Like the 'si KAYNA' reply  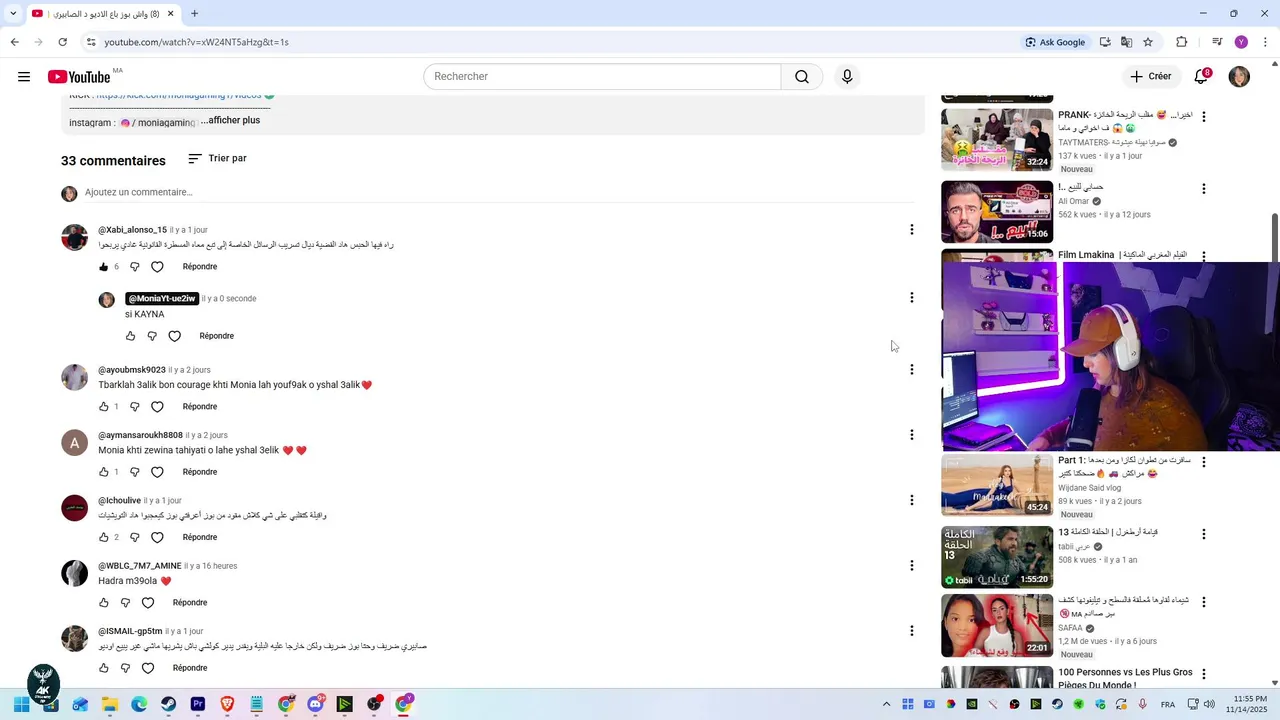tap(130, 336)
